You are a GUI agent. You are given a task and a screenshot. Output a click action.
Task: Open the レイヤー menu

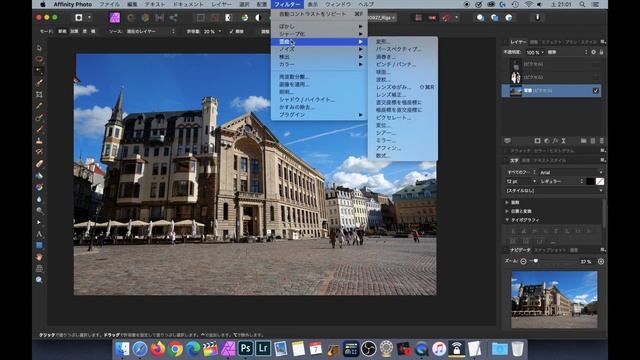pyautogui.click(x=221, y=4)
